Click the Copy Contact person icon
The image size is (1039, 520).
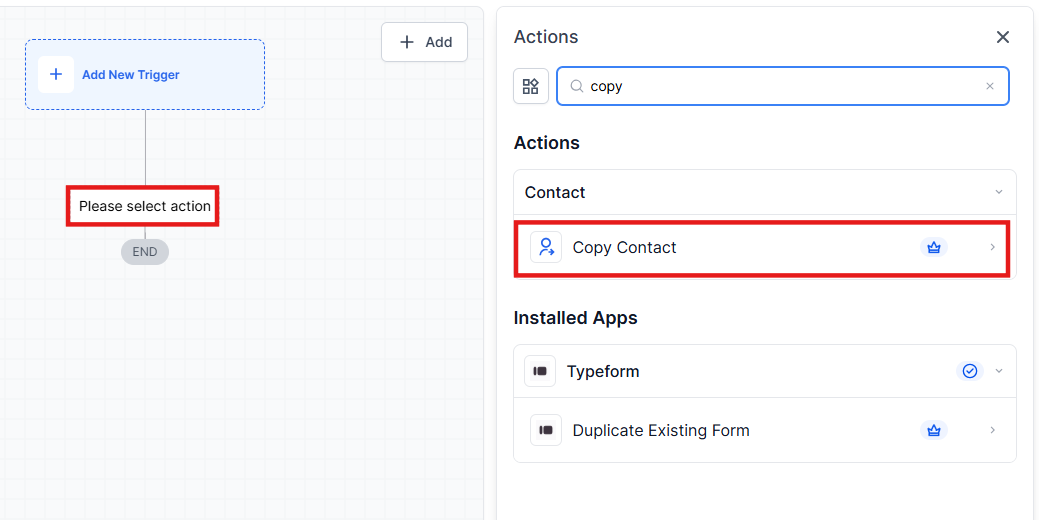(546, 248)
